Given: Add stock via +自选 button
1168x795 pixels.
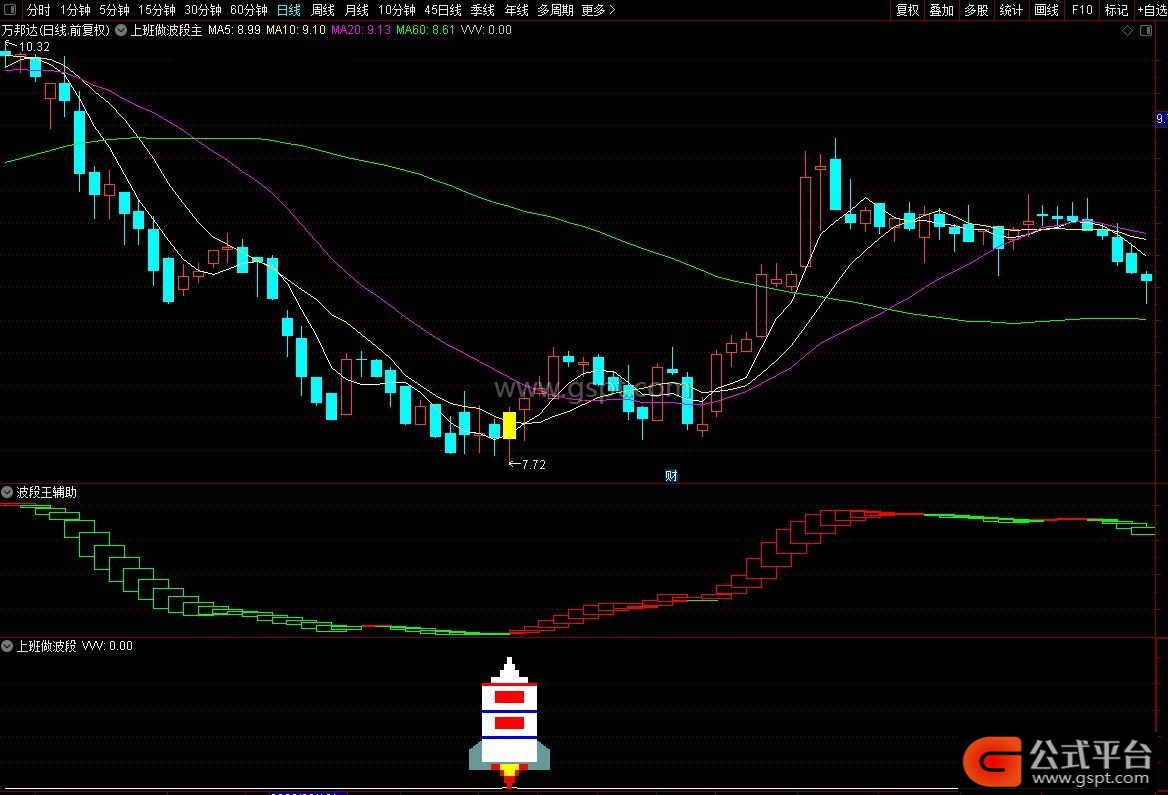Looking at the screenshot, I should [1152, 10].
